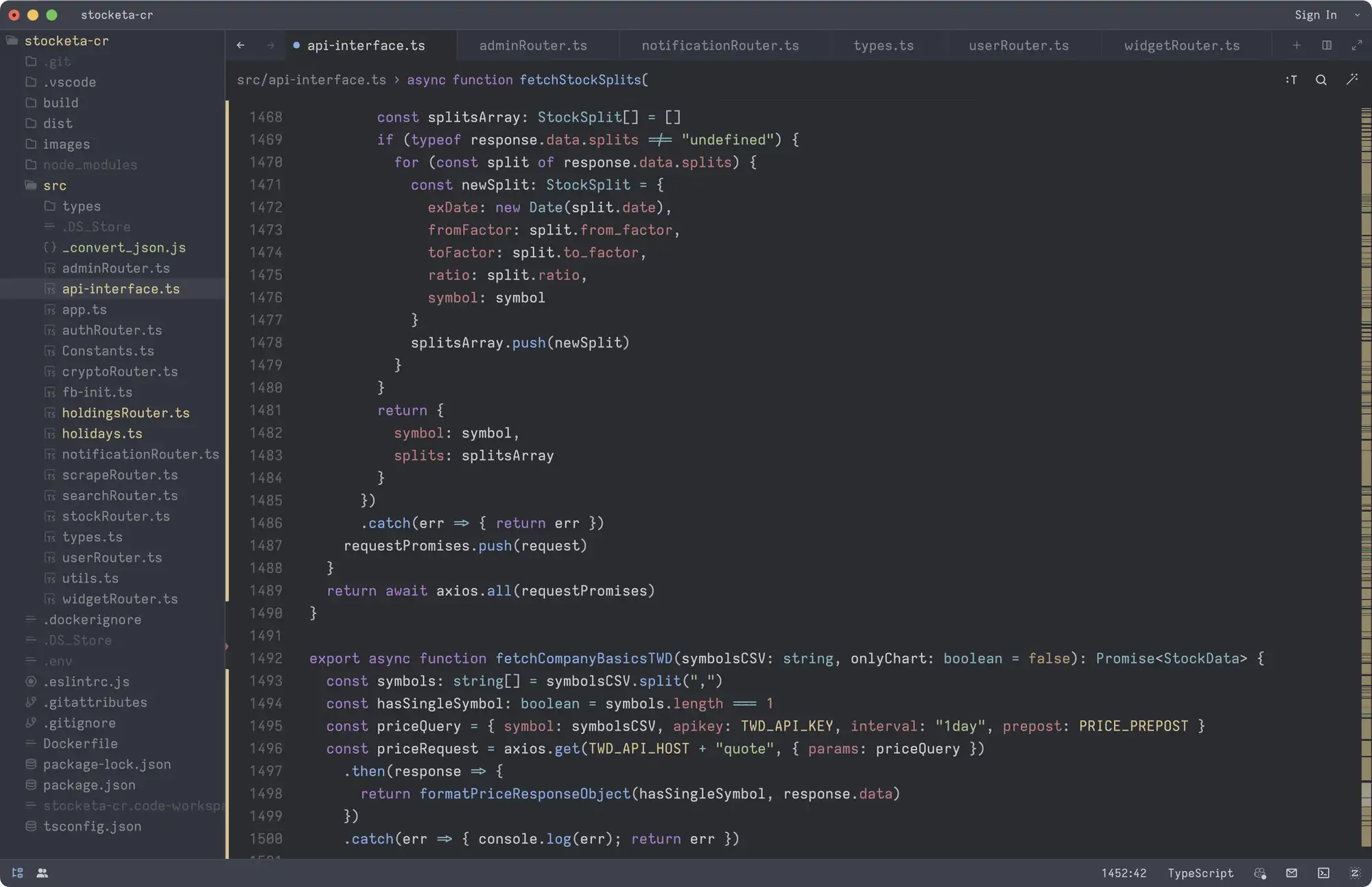The image size is (1372, 887).
Task: Open .dockerignore in the file tree
Action: pyautogui.click(x=92, y=619)
